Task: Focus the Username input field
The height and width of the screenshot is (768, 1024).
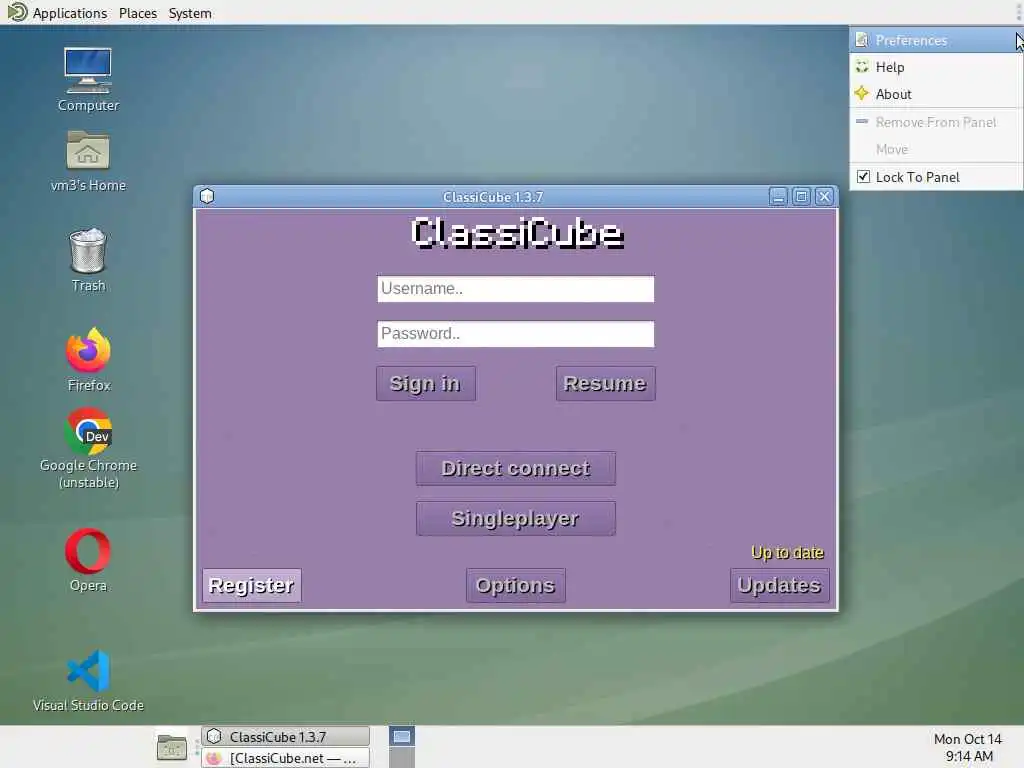Action: coord(516,289)
